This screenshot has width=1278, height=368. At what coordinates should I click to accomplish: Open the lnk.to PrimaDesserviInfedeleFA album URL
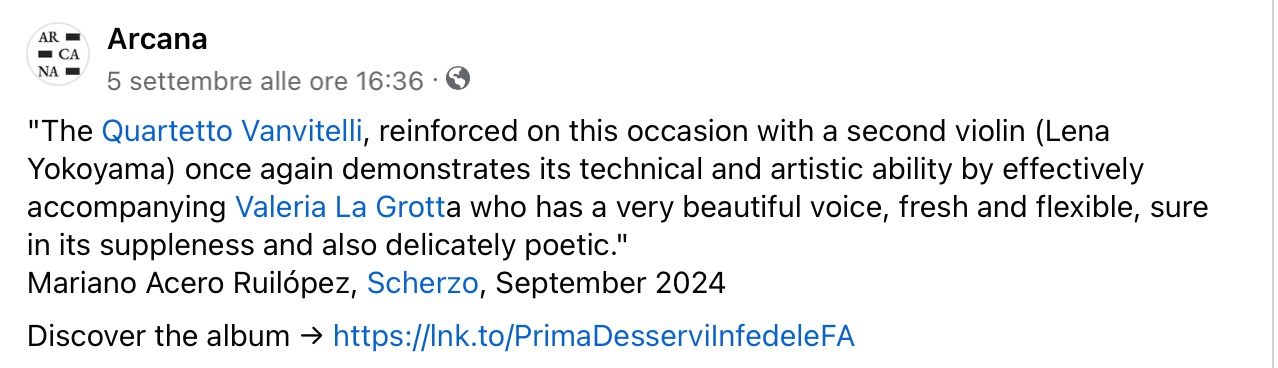point(594,336)
